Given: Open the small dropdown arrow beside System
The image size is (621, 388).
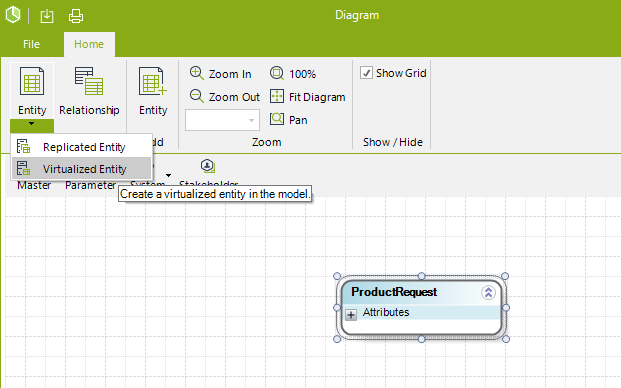Looking at the screenshot, I should tap(168, 175).
